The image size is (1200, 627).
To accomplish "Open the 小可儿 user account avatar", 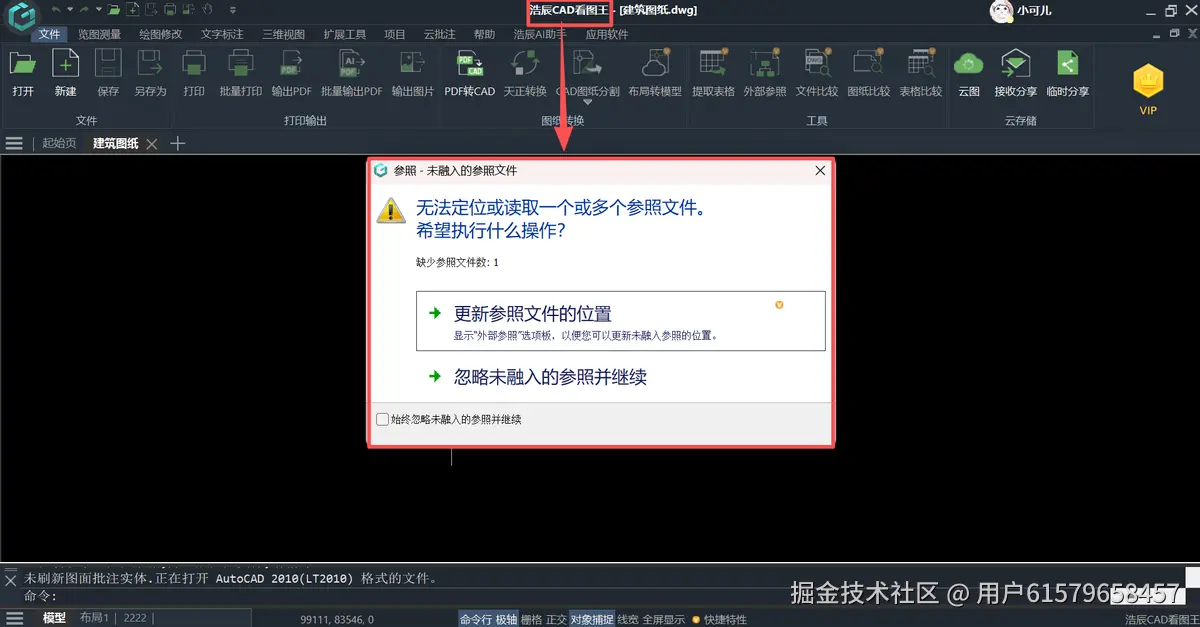I will (x=1002, y=11).
